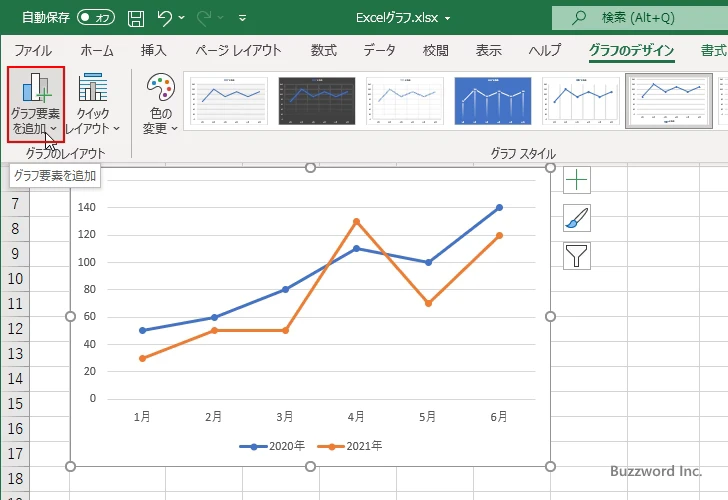Switch to the データ (Data) tab
The image size is (728, 500).
click(379, 50)
